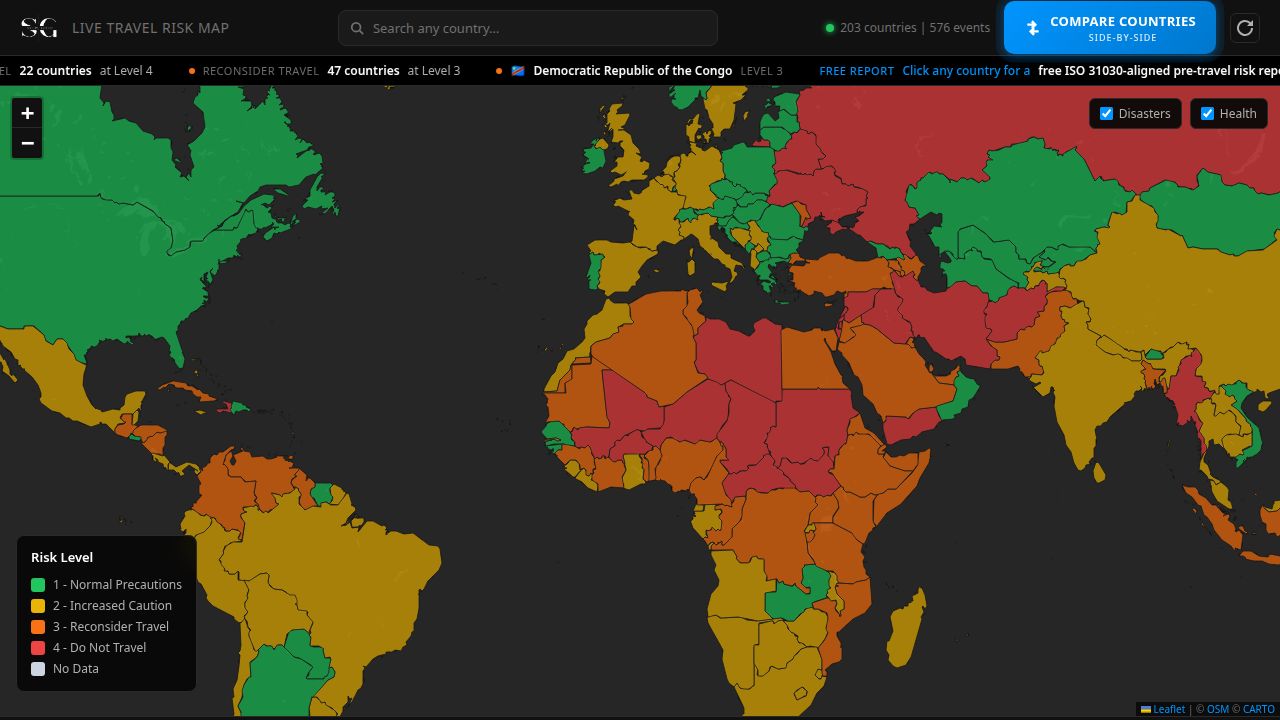Toggle the Health checkbox
This screenshot has width=1280, height=720.
1207,113
